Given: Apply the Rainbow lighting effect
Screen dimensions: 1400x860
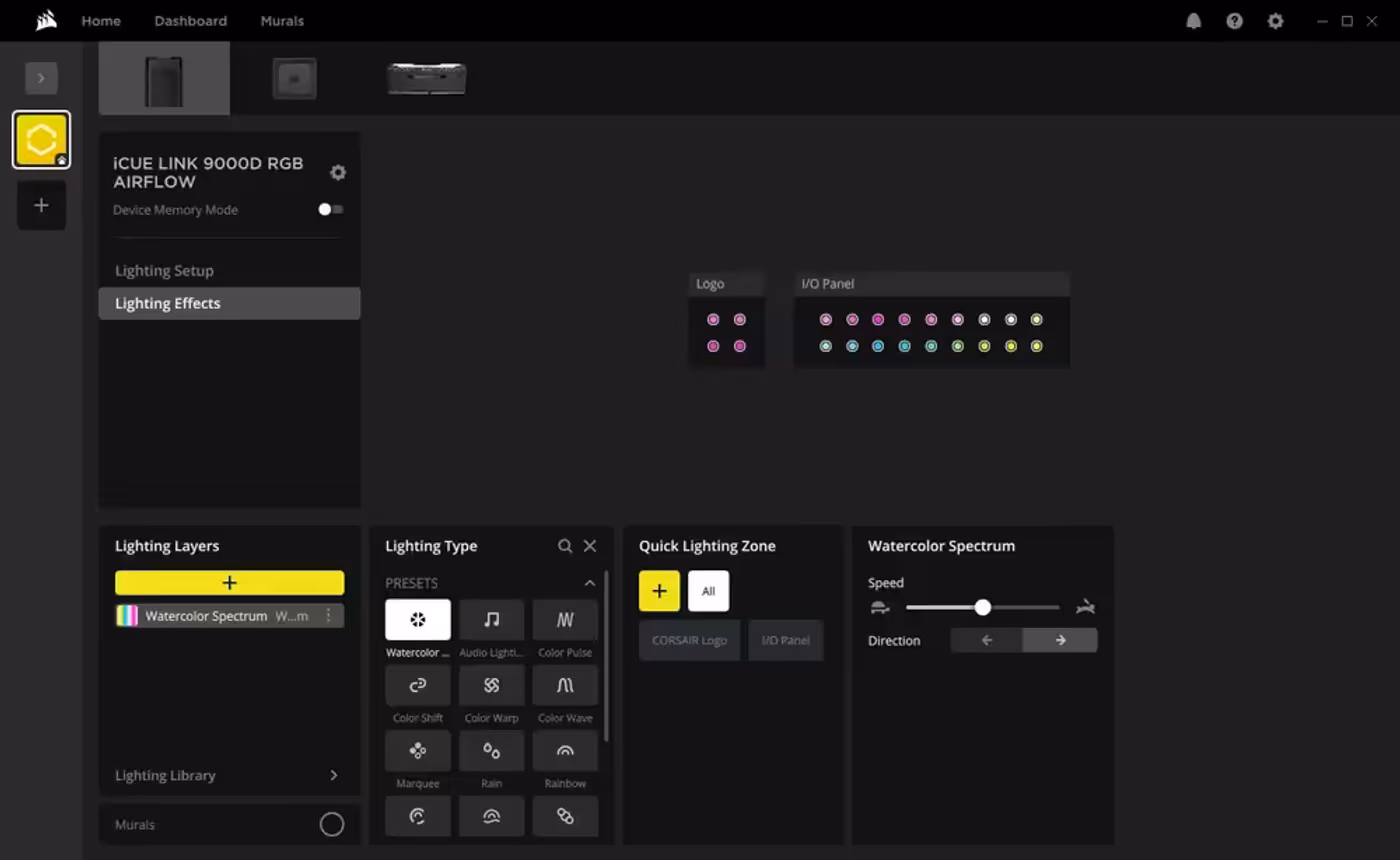Looking at the screenshot, I should click(x=565, y=750).
